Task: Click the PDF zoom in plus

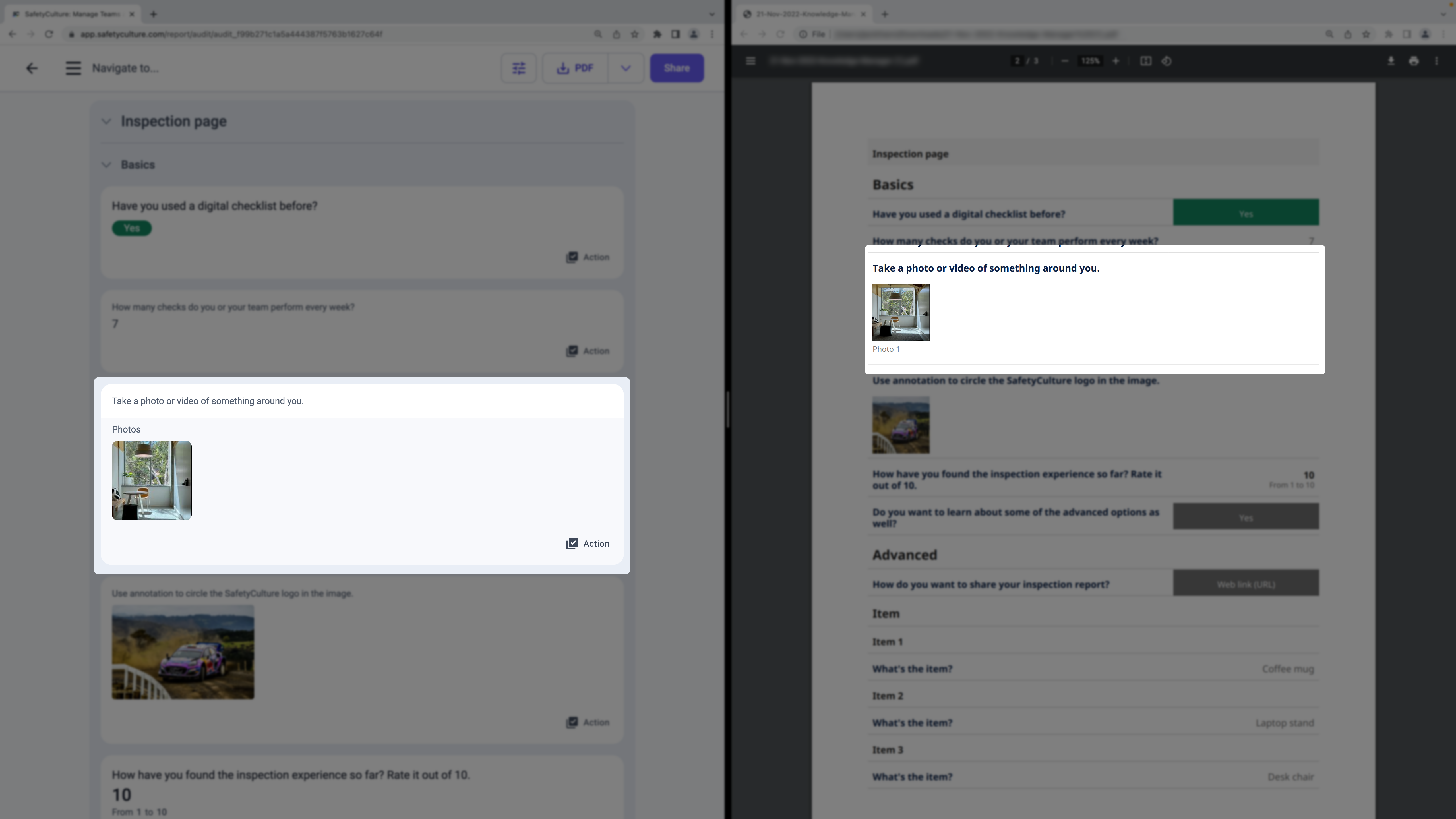Action: [1116, 61]
